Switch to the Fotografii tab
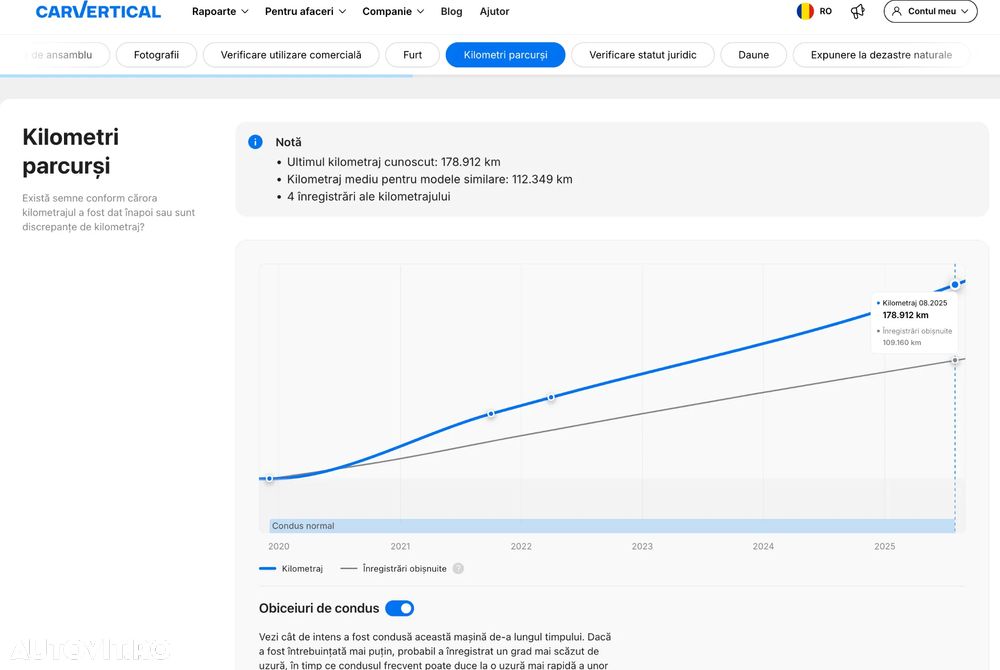 point(156,55)
